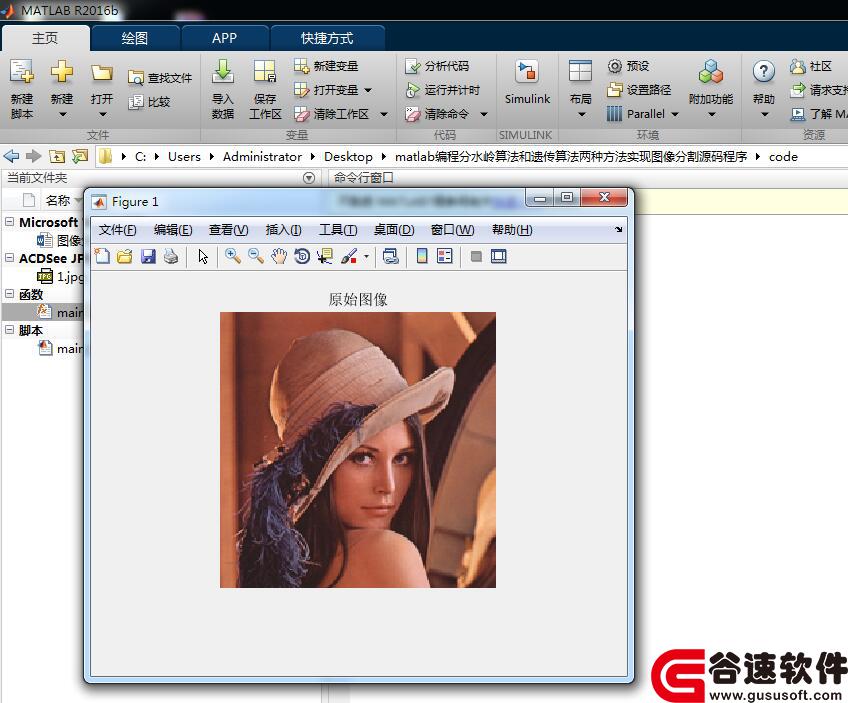This screenshot has width=848, height=703.
Task: Select the Edit Plot arrow tool
Action: [203, 256]
